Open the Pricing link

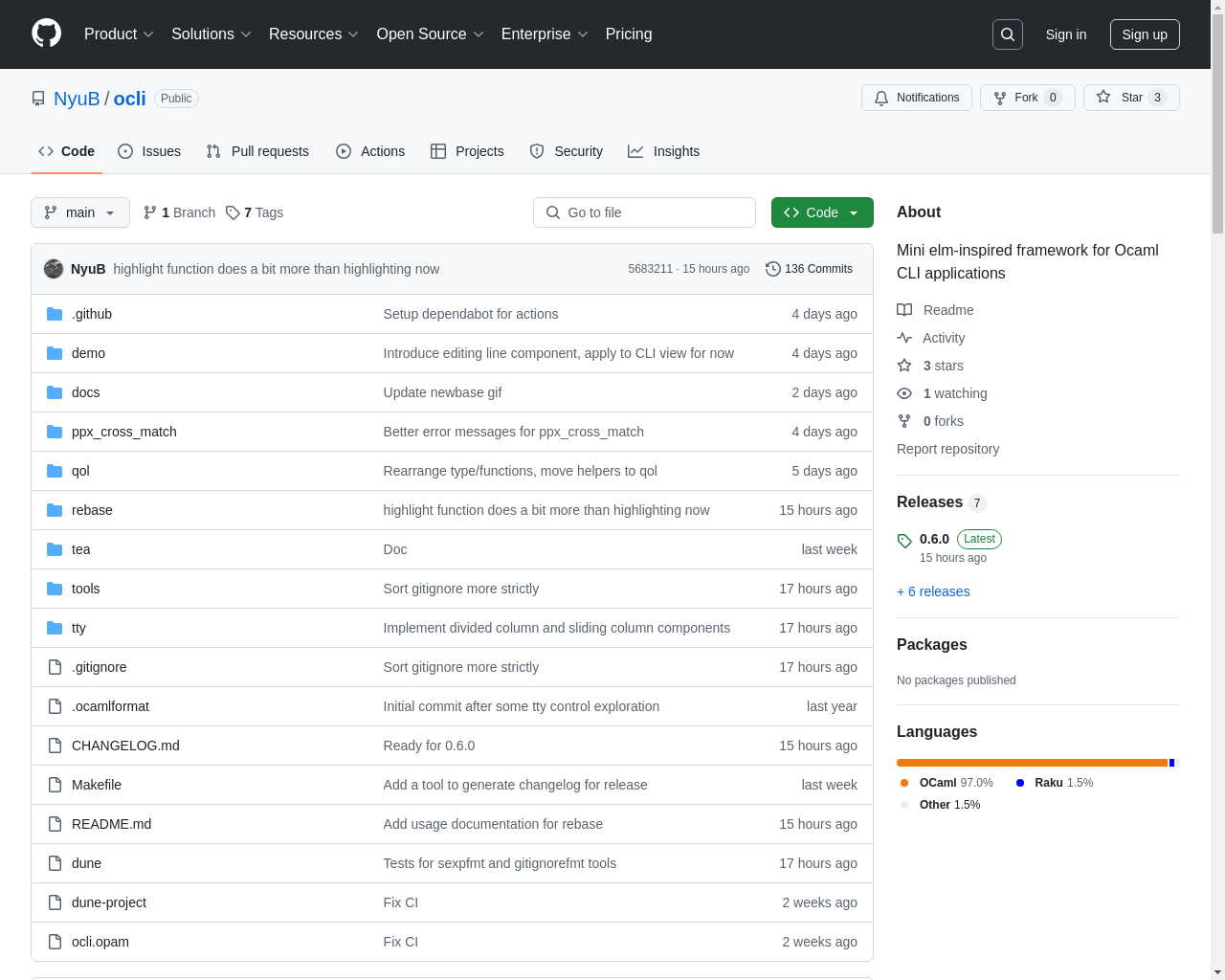point(629,34)
